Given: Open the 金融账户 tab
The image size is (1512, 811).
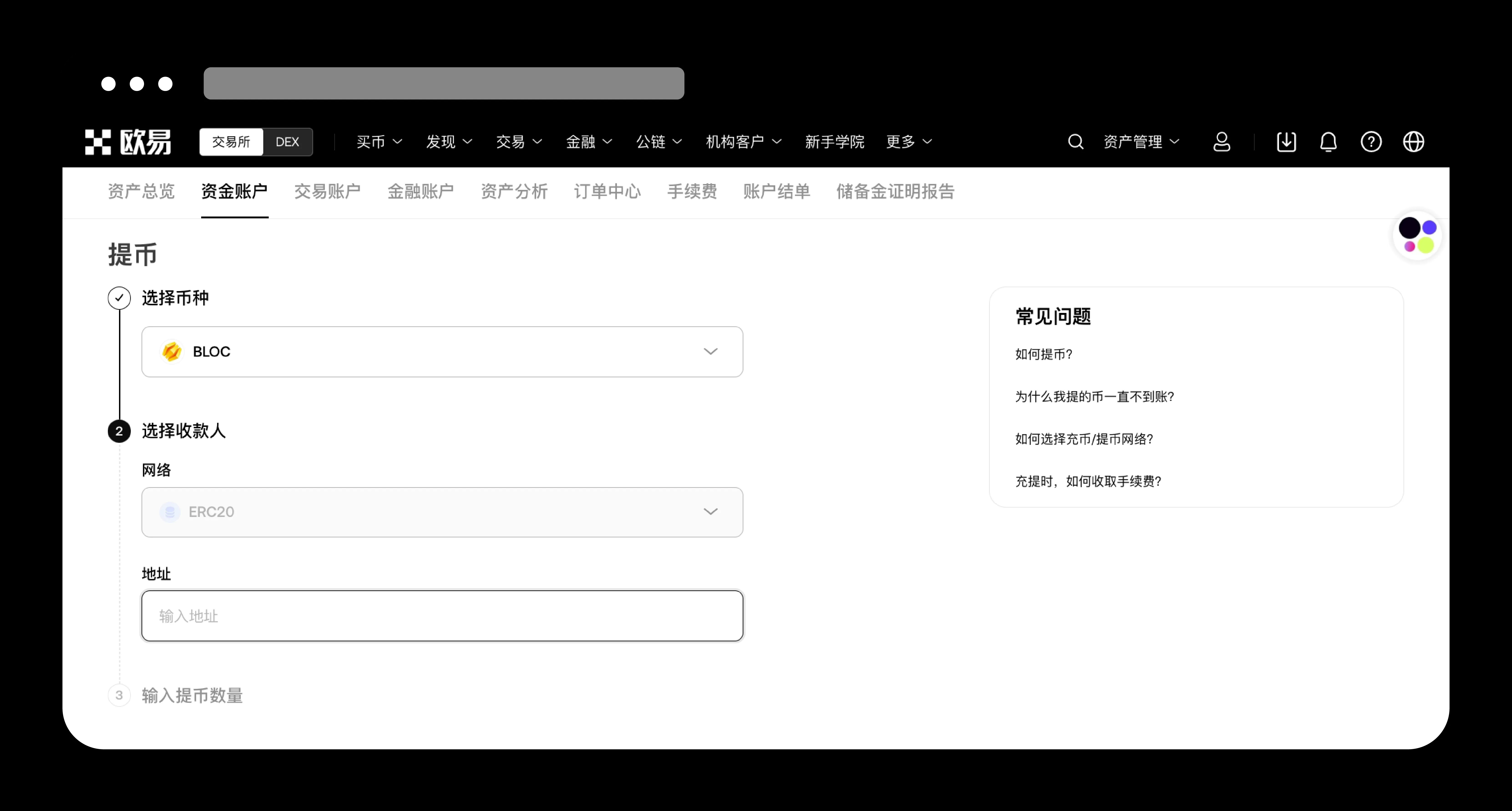Looking at the screenshot, I should 421,191.
